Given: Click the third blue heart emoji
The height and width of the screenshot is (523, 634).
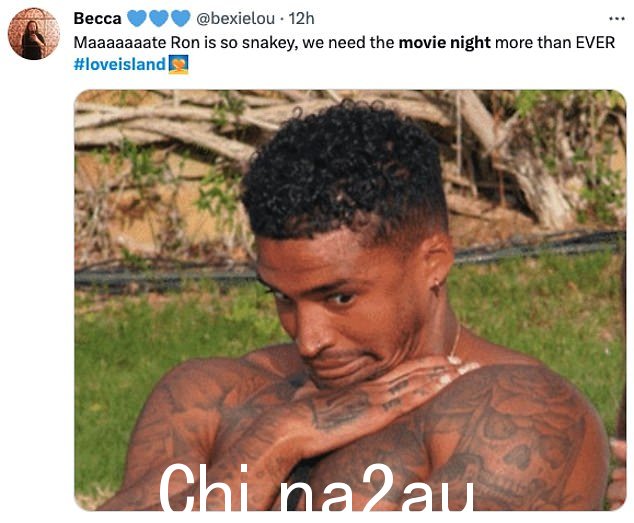Looking at the screenshot, I should (x=180, y=18).
